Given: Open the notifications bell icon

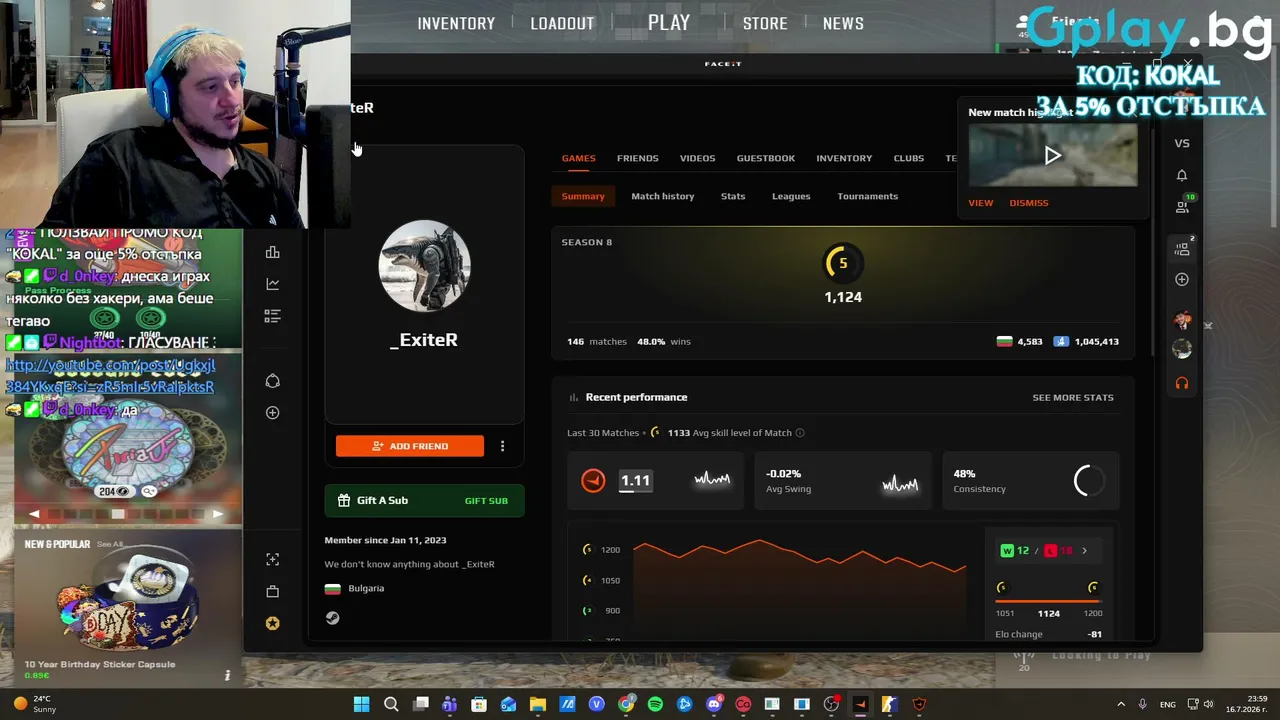Looking at the screenshot, I should 1182,175.
